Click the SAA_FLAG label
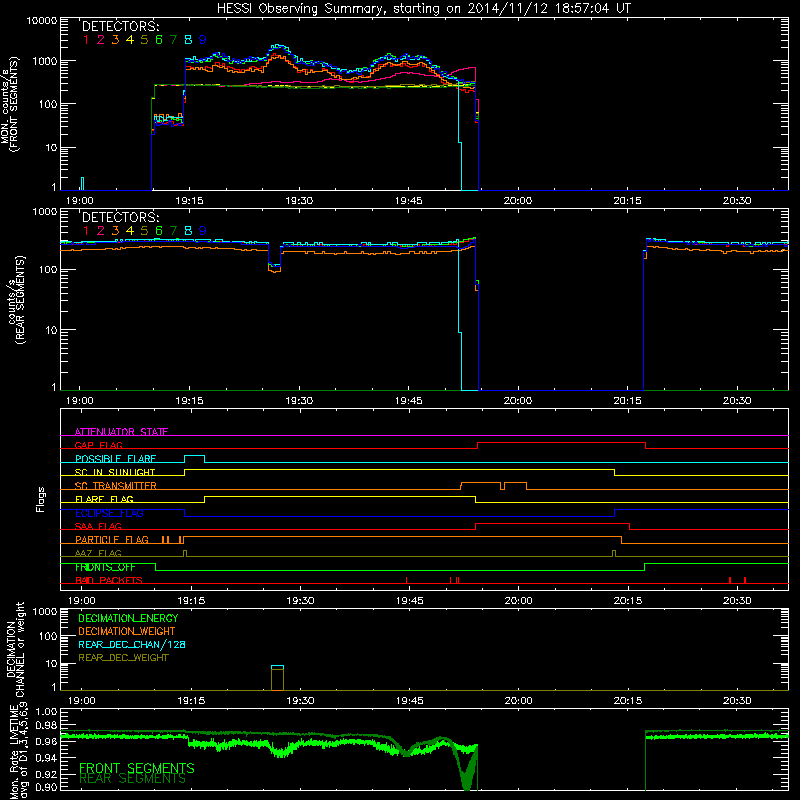 pyautogui.click(x=98, y=526)
